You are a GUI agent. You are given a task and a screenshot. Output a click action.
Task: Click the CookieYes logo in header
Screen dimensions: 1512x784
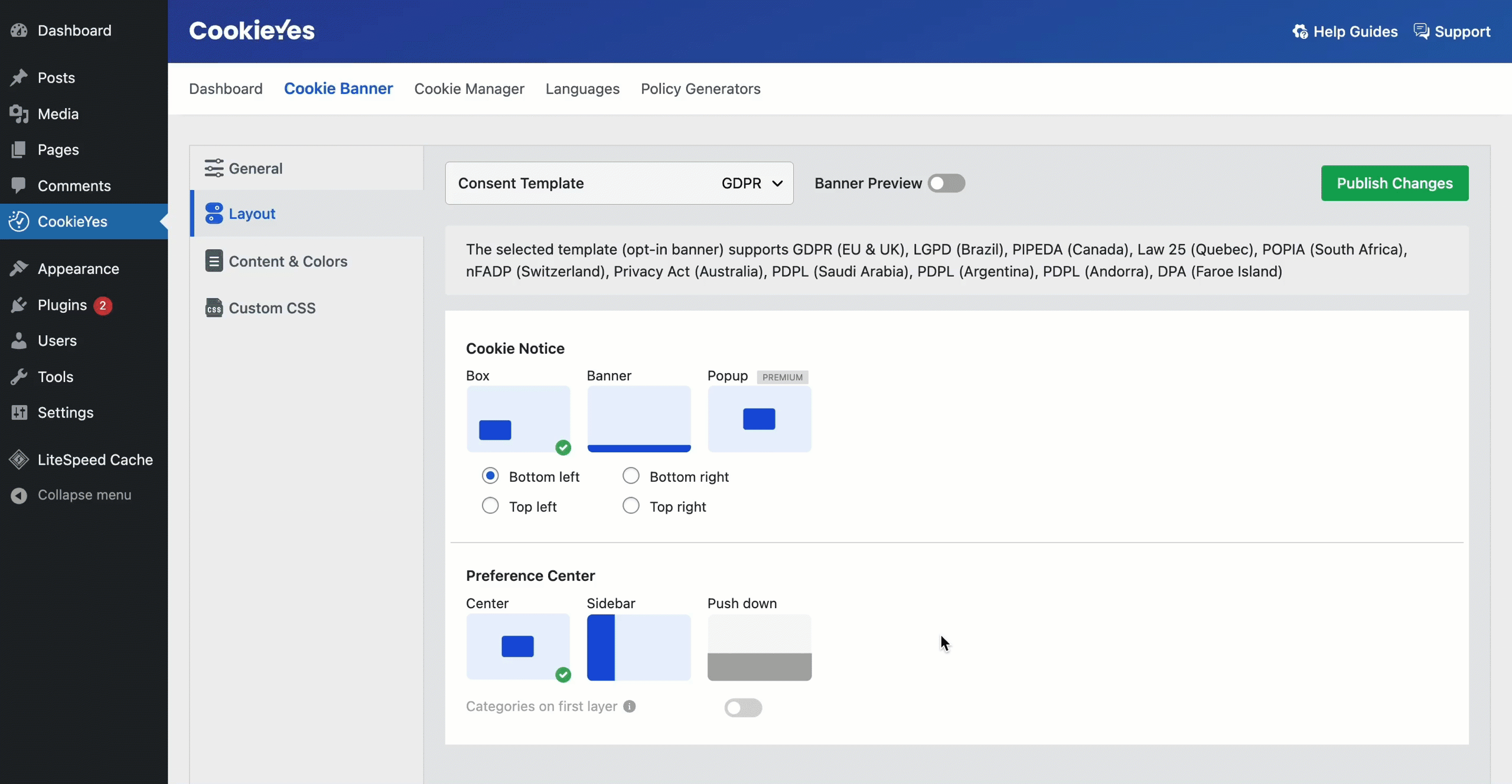pyautogui.click(x=252, y=30)
